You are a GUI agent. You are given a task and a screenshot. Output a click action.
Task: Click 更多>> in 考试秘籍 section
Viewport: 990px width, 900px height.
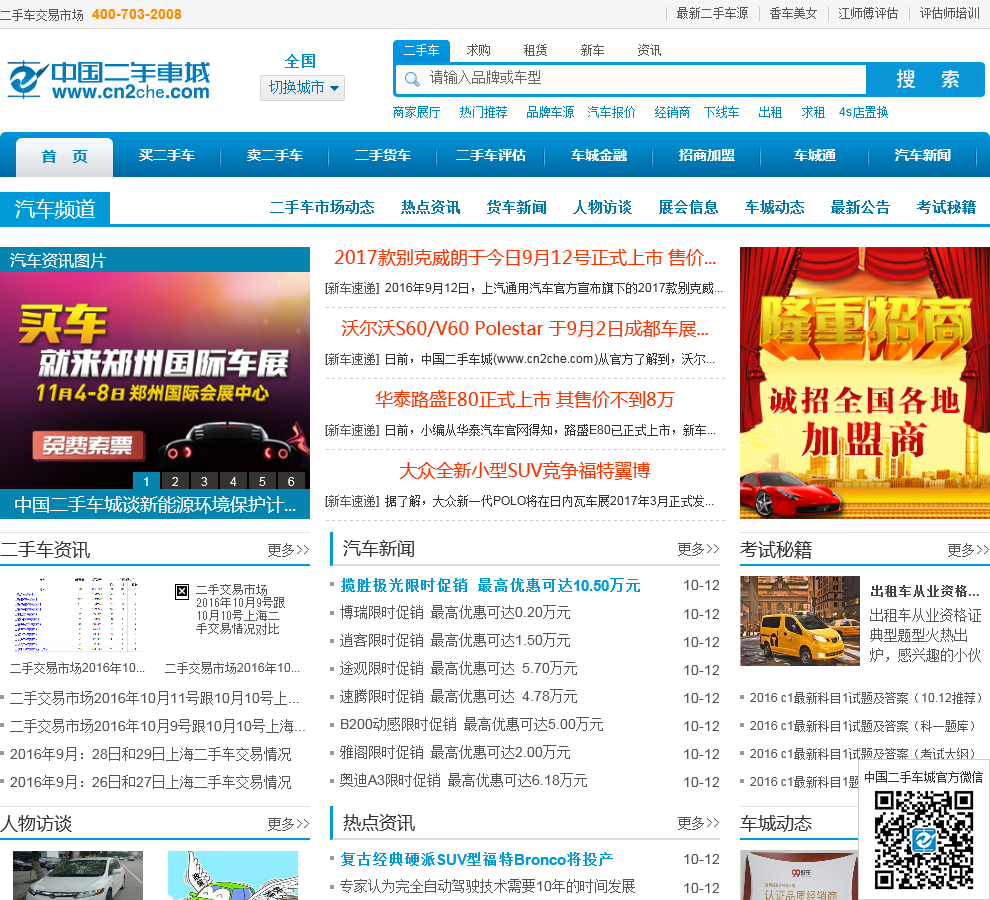pos(968,550)
